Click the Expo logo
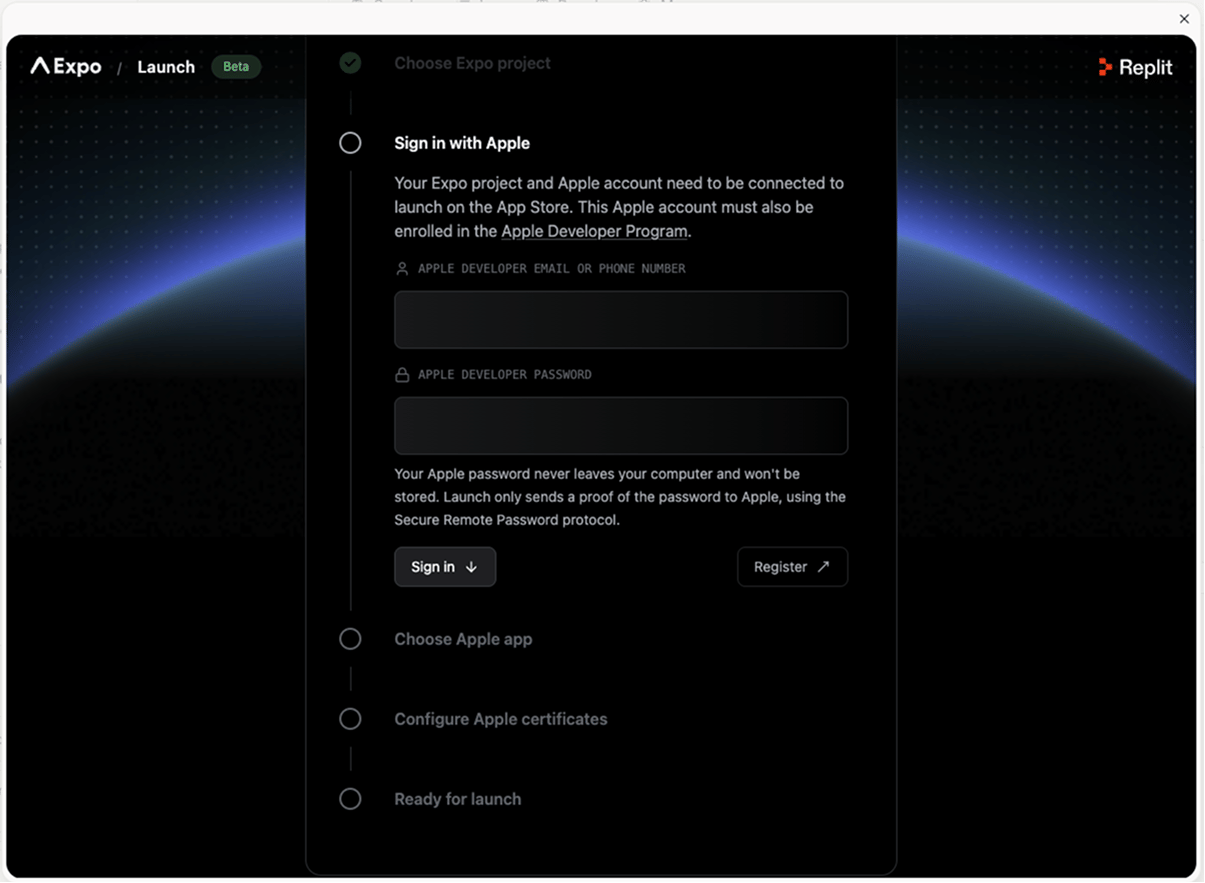1205x883 pixels. [66, 67]
